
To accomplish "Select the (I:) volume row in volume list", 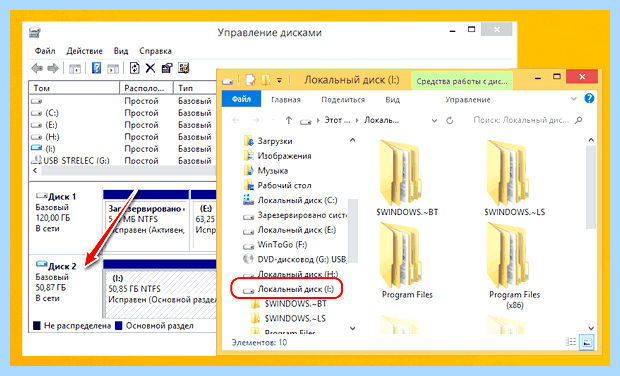I will (x=123, y=149).
